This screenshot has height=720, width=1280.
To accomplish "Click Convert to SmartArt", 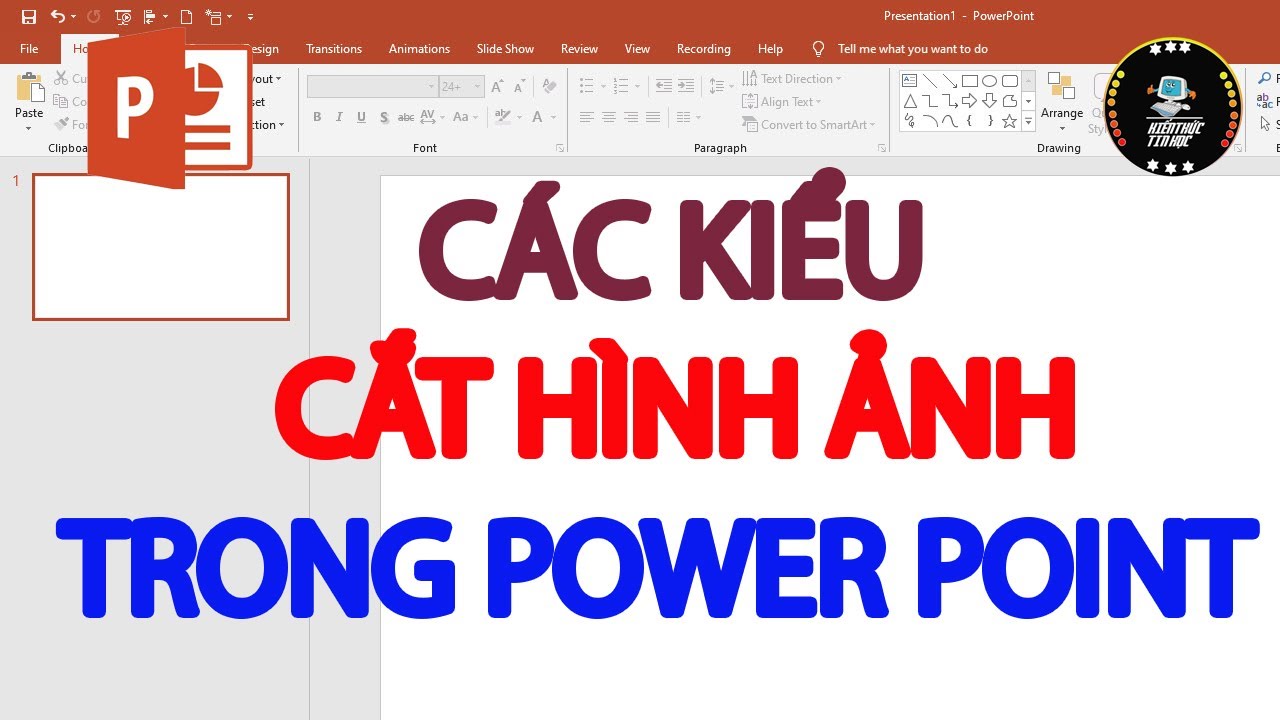I will click(809, 125).
